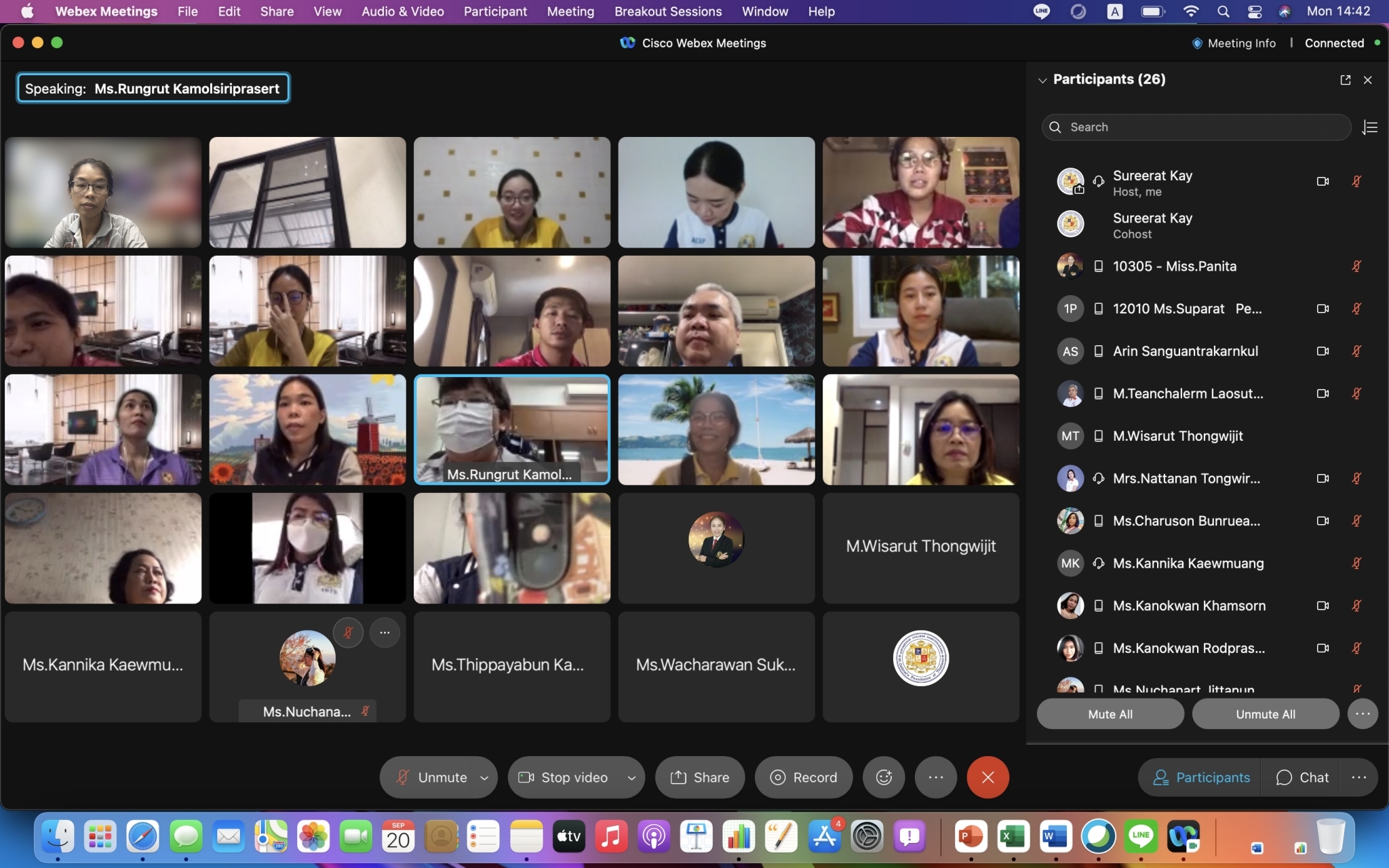1389x868 pixels.
Task: Select Ms.Rungrut Kamol video tile
Action: (x=512, y=429)
